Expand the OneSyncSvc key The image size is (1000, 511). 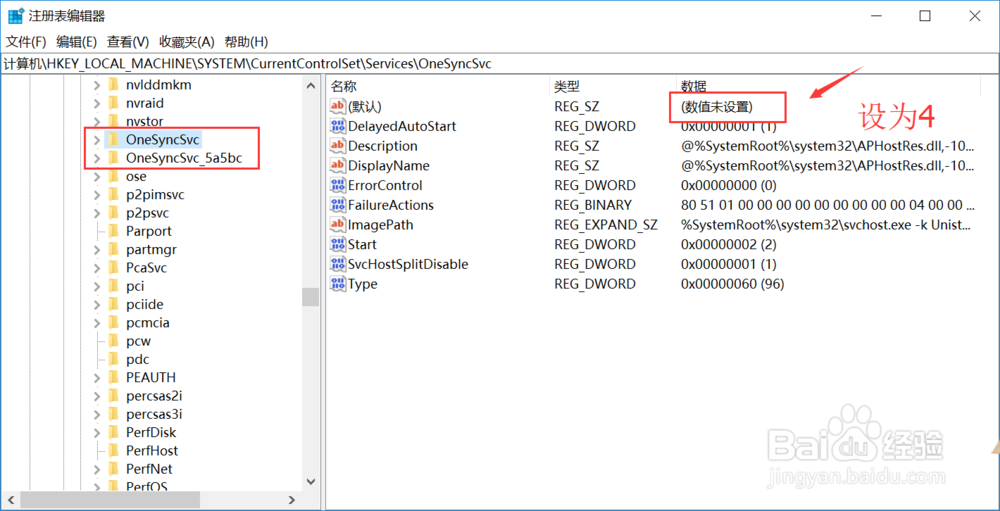pos(96,140)
